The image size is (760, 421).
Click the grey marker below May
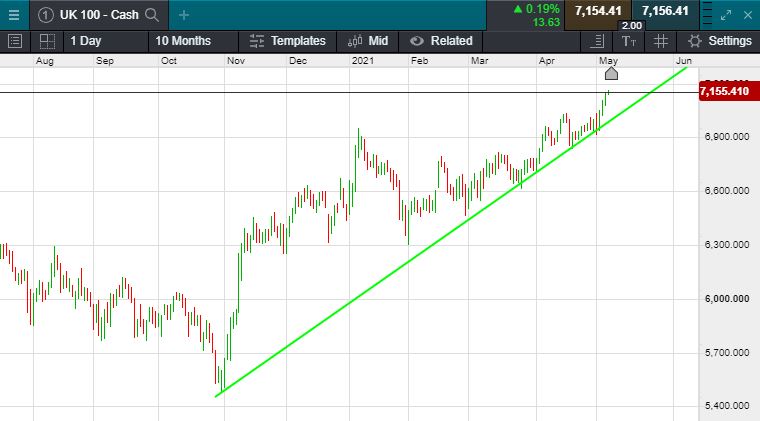611,74
